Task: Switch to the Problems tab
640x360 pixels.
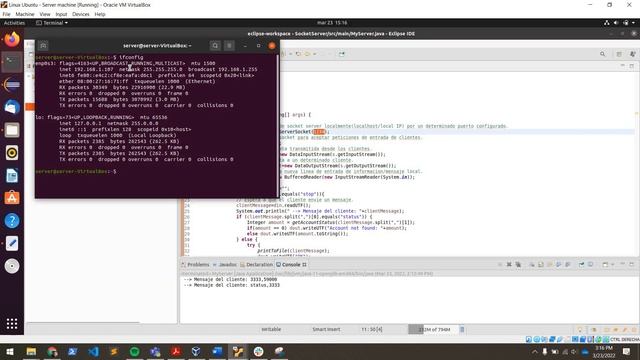Action: [195, 264]
